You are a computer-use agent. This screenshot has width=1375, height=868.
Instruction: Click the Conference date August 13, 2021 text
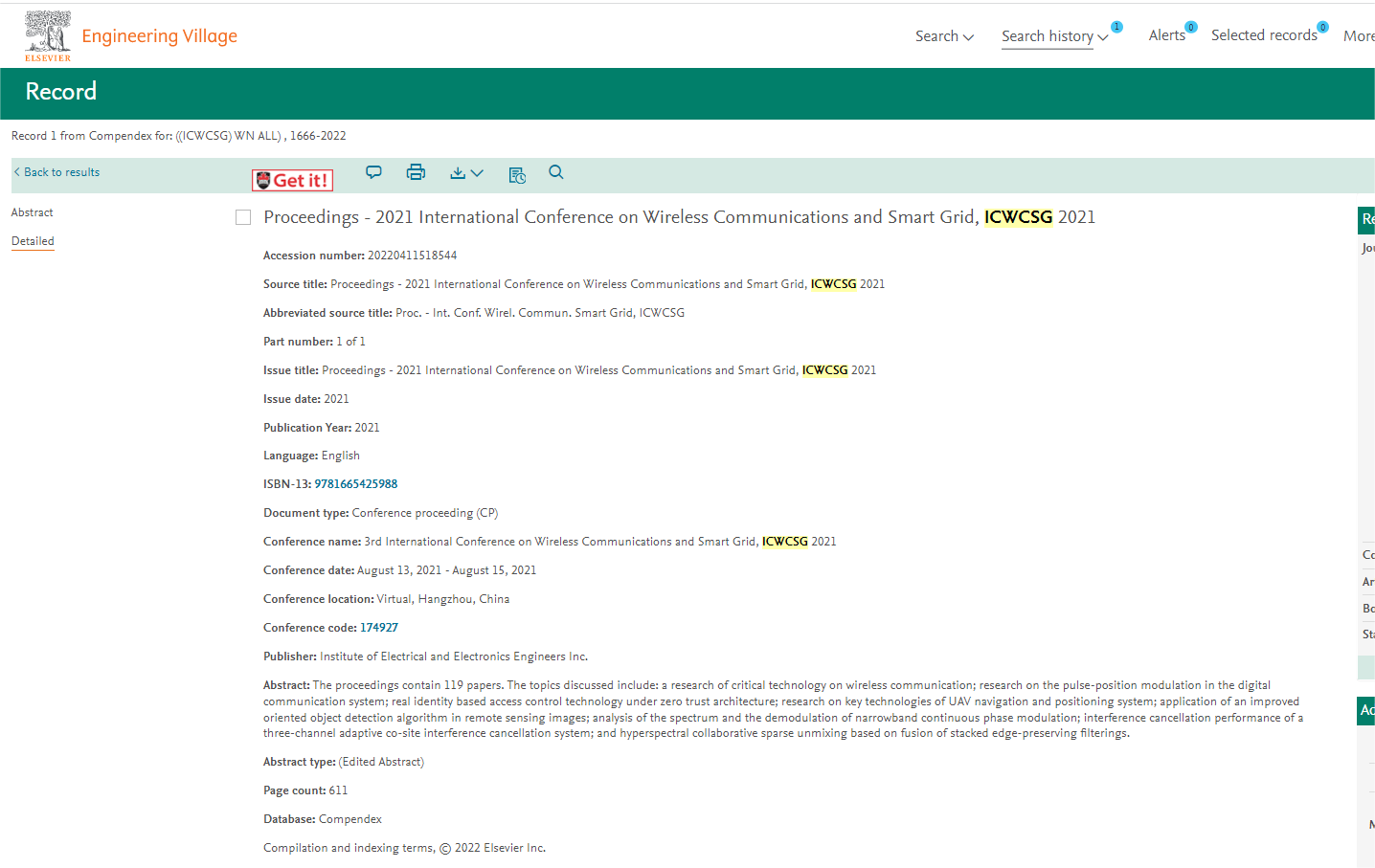(400, 570)
